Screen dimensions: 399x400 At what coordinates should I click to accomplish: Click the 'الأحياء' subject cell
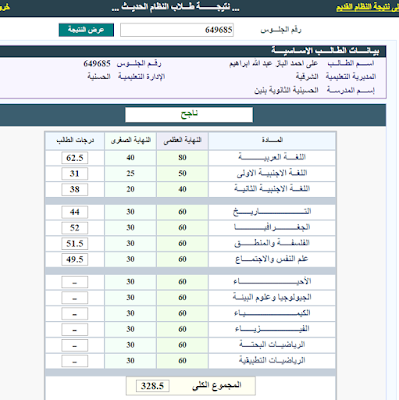pos(272,282)
